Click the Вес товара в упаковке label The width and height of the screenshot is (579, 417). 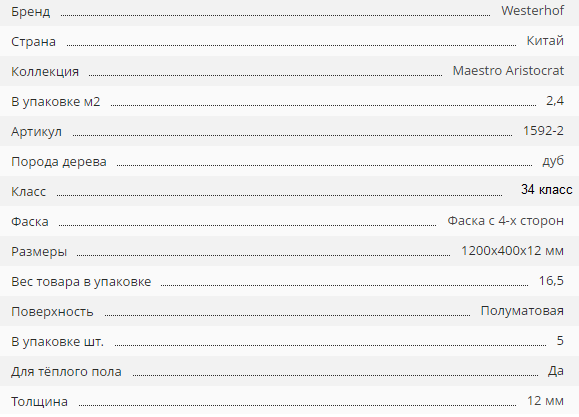click(81, 282)
